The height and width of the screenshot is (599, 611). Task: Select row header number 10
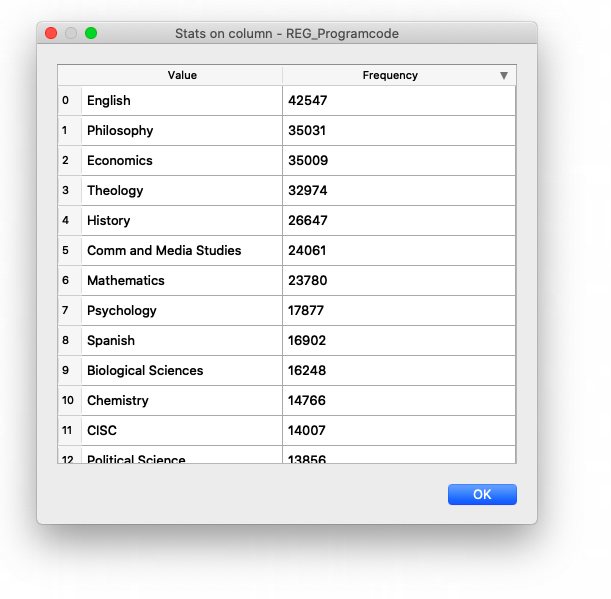coord(68,400)
